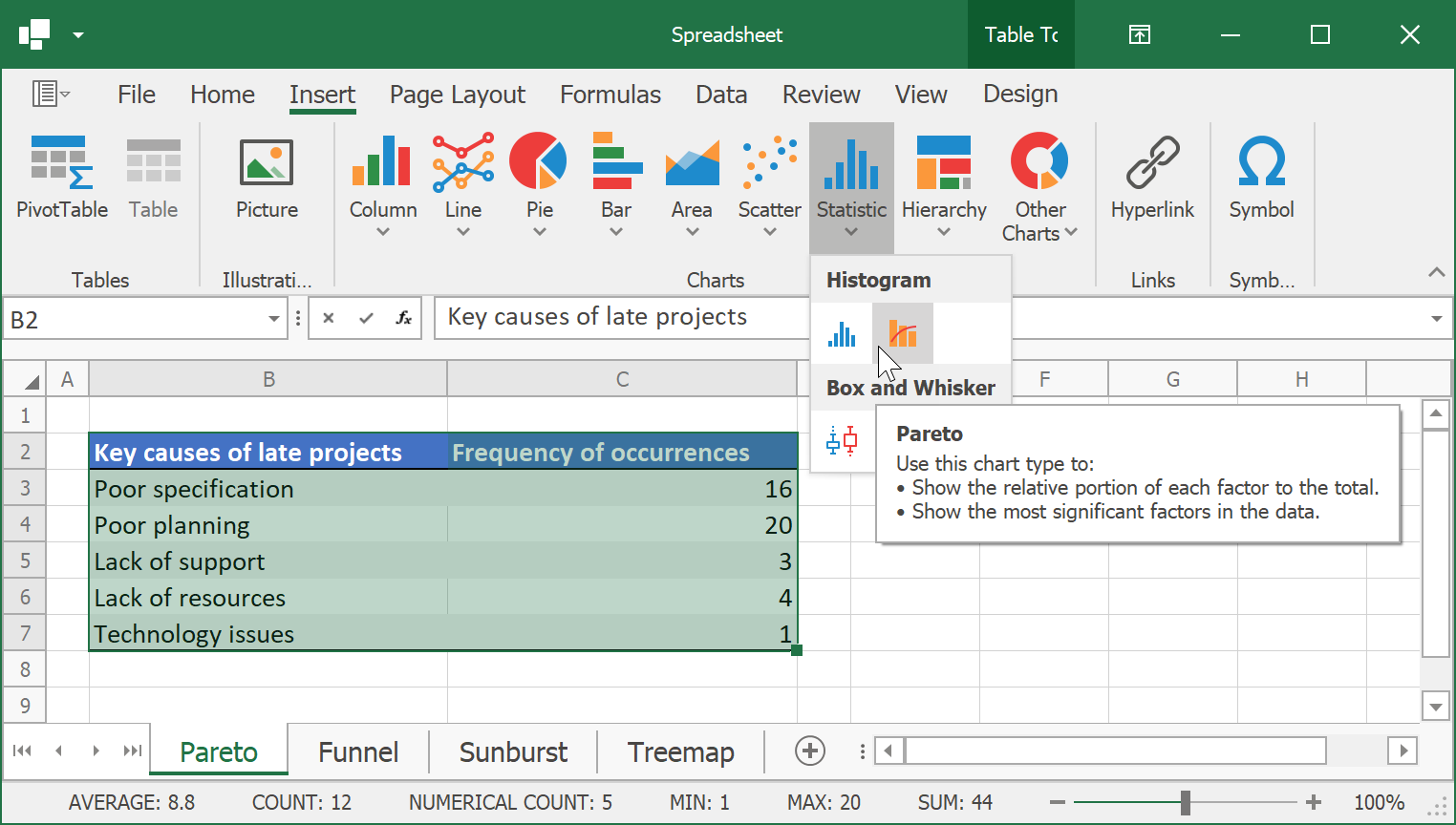Pick the Box and Whisker chart icon
Screen dimensions: 1456x825
[842, 441]
